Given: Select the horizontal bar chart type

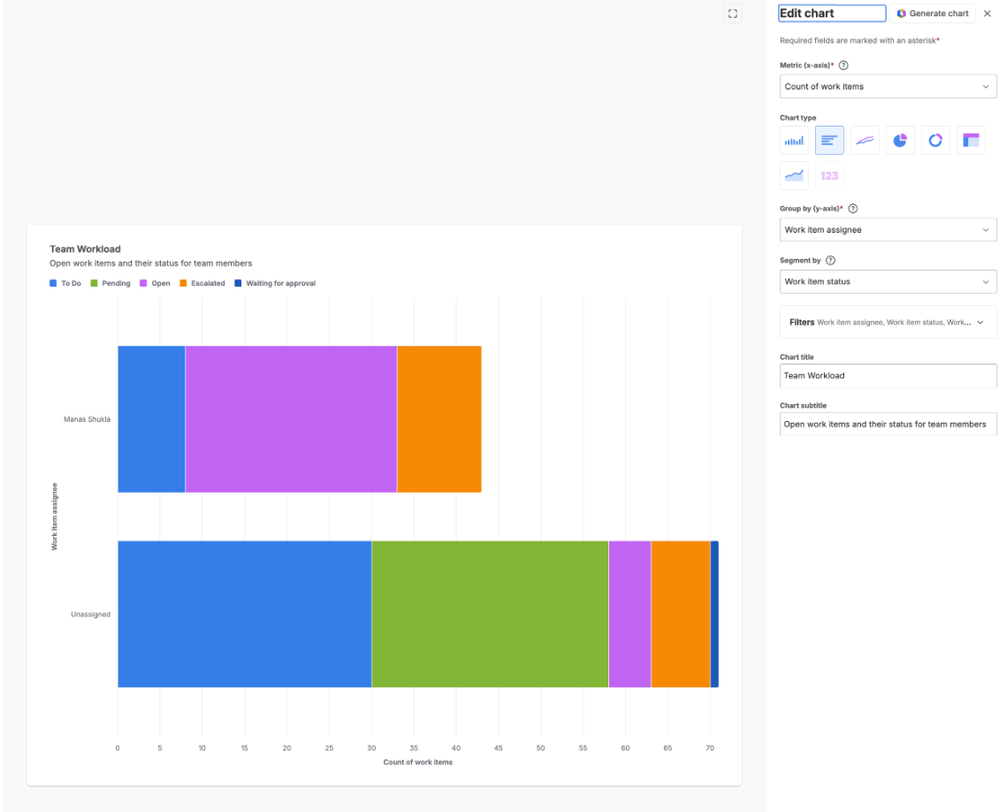Looking at the screenshot, I should point(829,140).
